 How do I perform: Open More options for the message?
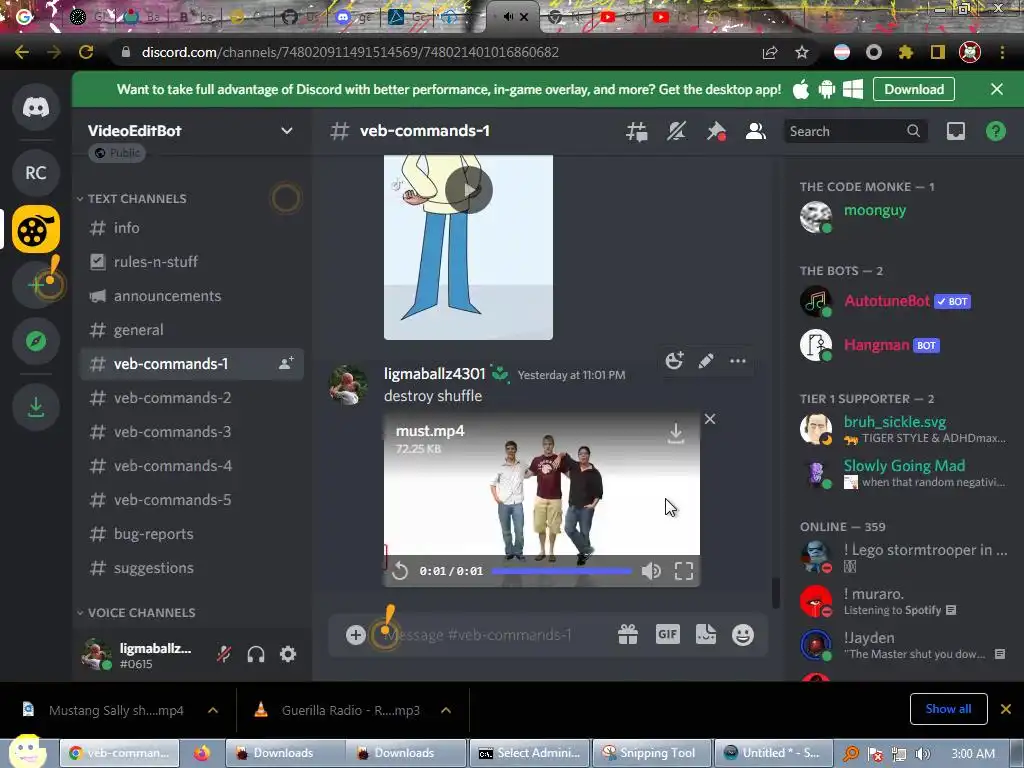[738, 361]
